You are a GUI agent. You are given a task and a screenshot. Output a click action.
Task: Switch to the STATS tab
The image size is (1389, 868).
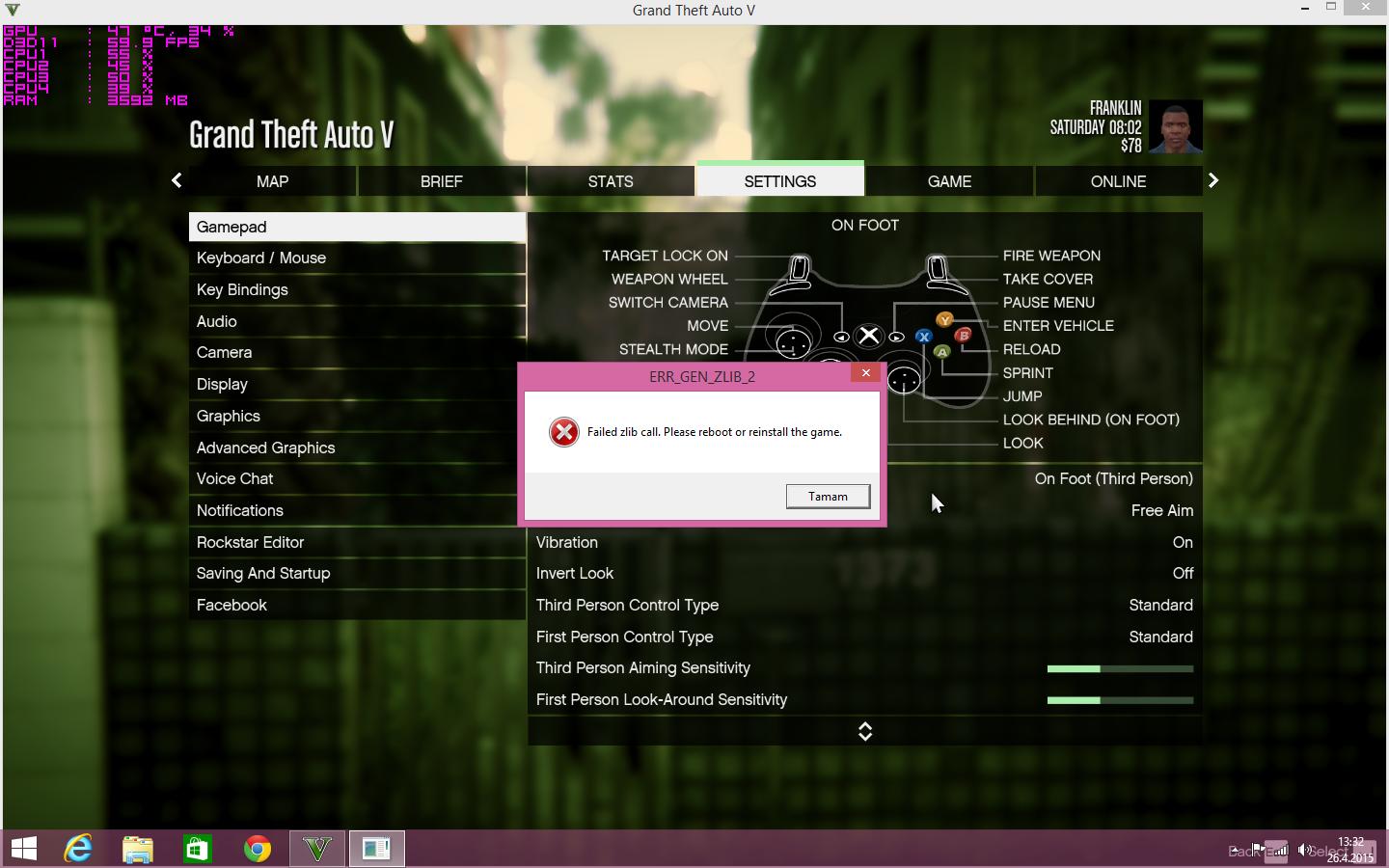coord(611,180)
